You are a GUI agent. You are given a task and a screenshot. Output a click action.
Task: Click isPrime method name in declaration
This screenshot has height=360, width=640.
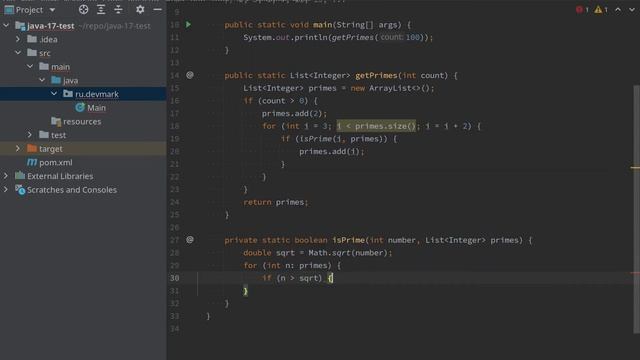(348, 240)
